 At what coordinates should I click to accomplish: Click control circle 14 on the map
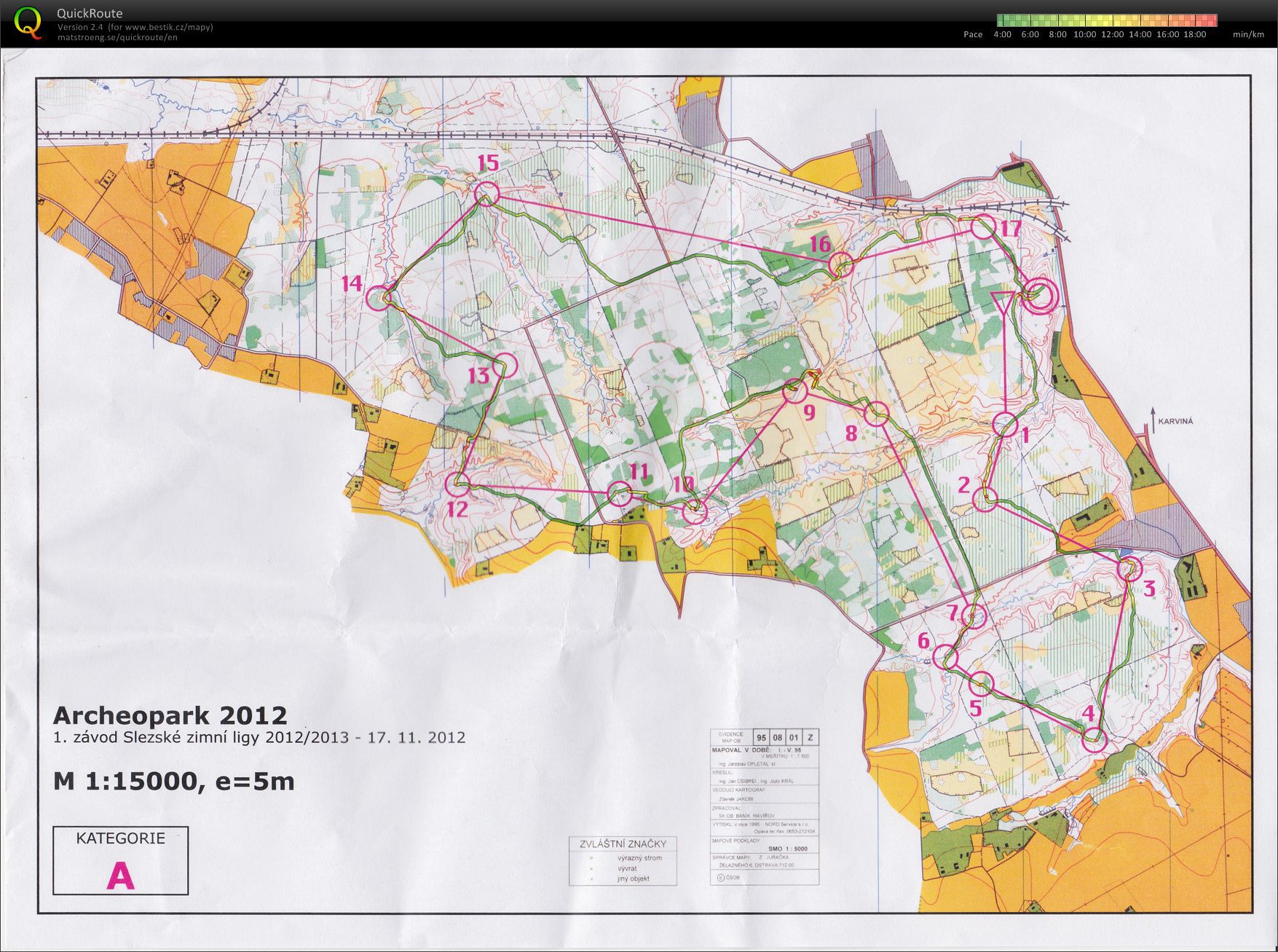[x=378, y=299]
